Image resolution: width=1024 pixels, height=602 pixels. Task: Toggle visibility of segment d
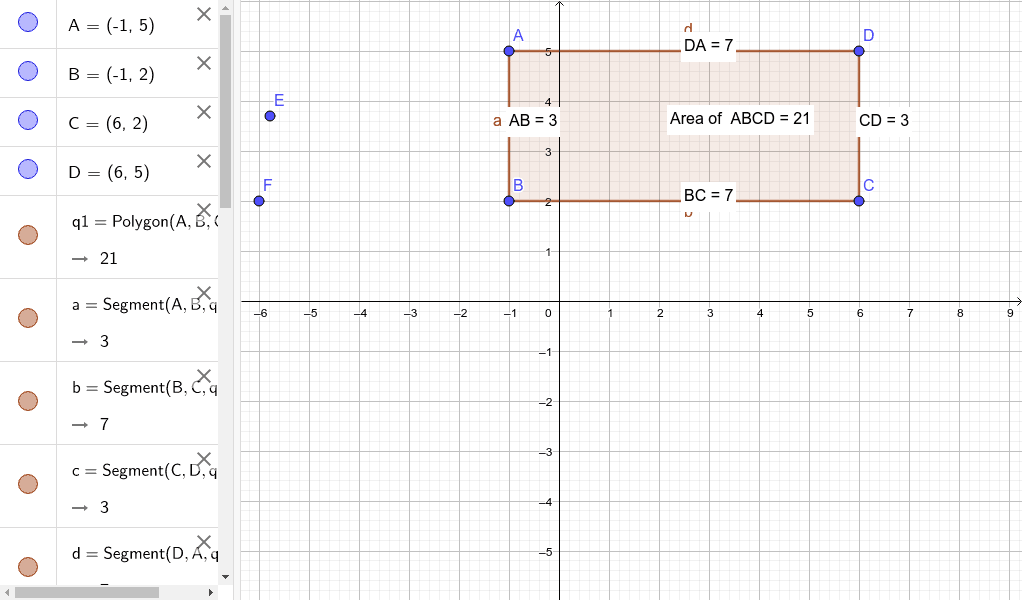28,567
